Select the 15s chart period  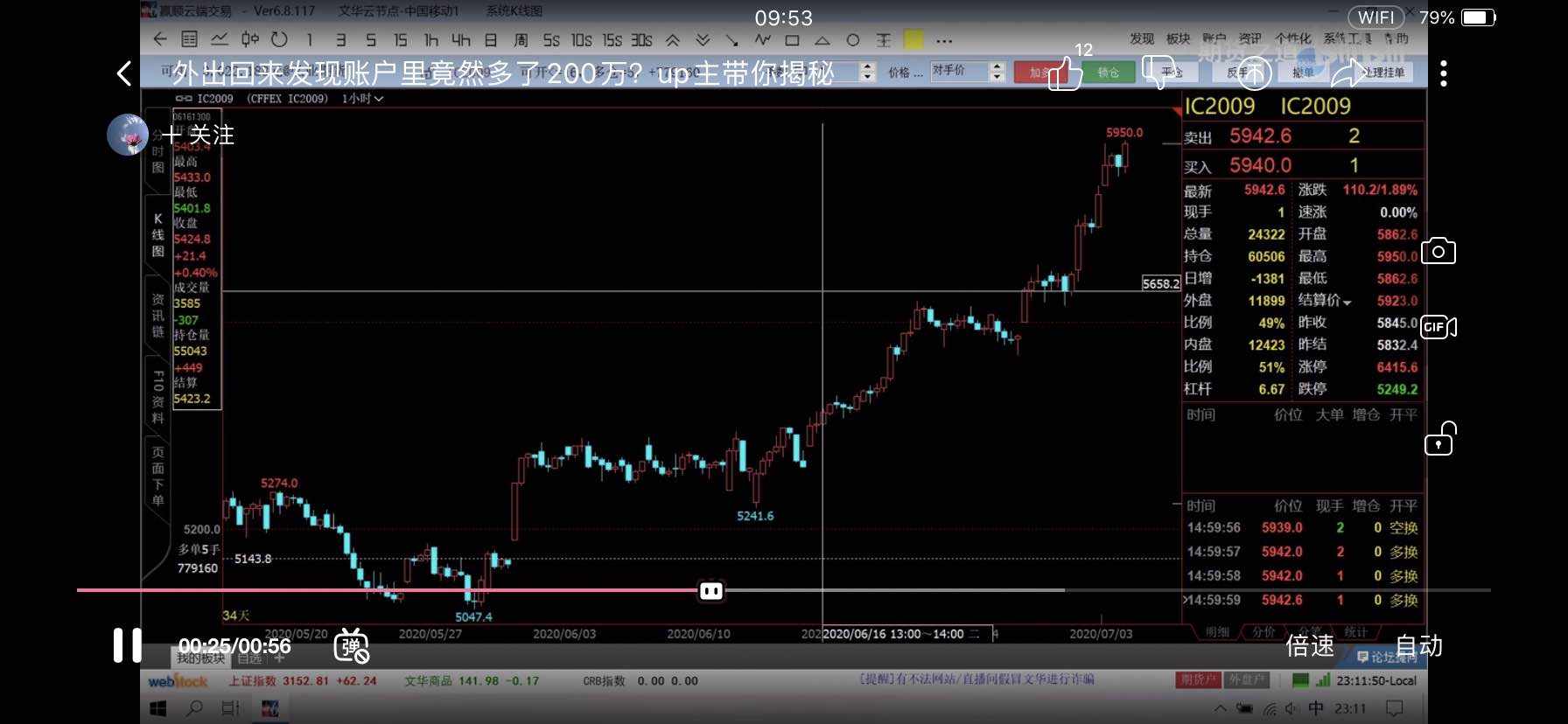[612, 40]
